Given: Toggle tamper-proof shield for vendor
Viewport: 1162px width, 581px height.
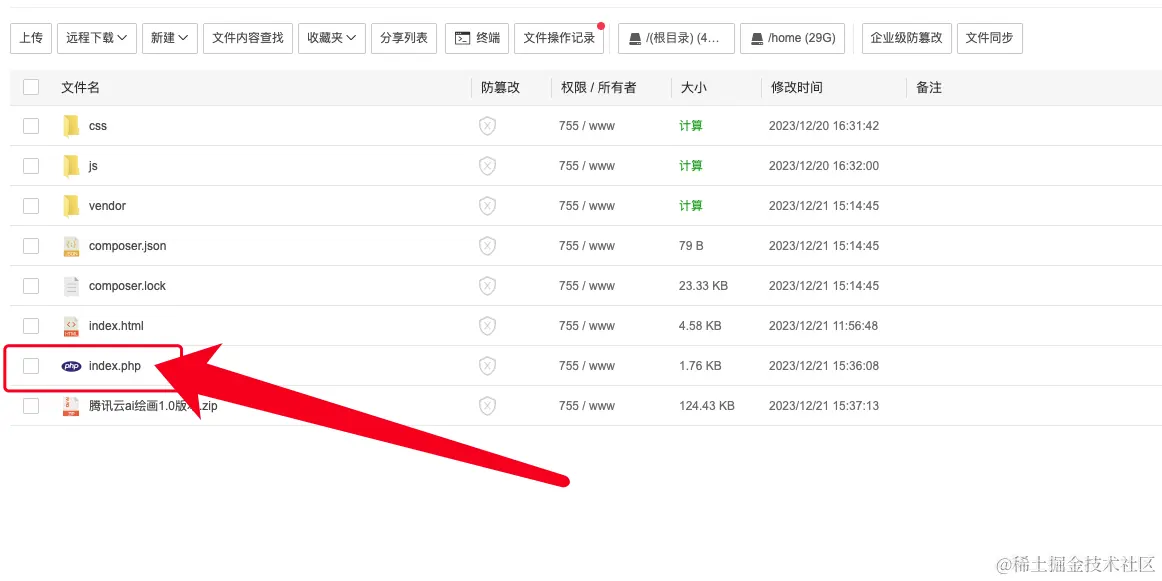Looking at the screenshot, I should [487, 206].
